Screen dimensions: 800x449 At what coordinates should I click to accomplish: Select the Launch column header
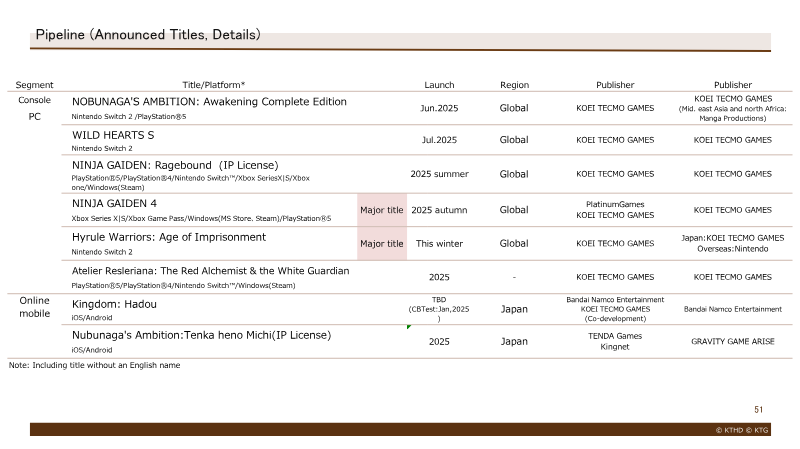pos(439,85)
